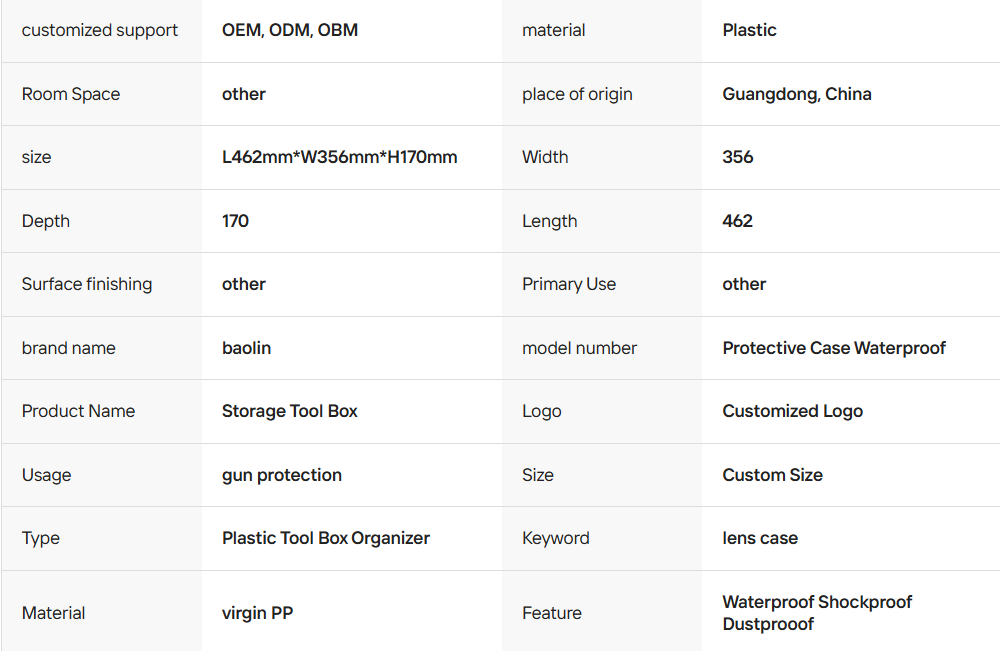Click 'Waterproof Shockproof Dustprooof' feature text
The width and height of the screenshot is (1000, 651).
click(817, 613)
